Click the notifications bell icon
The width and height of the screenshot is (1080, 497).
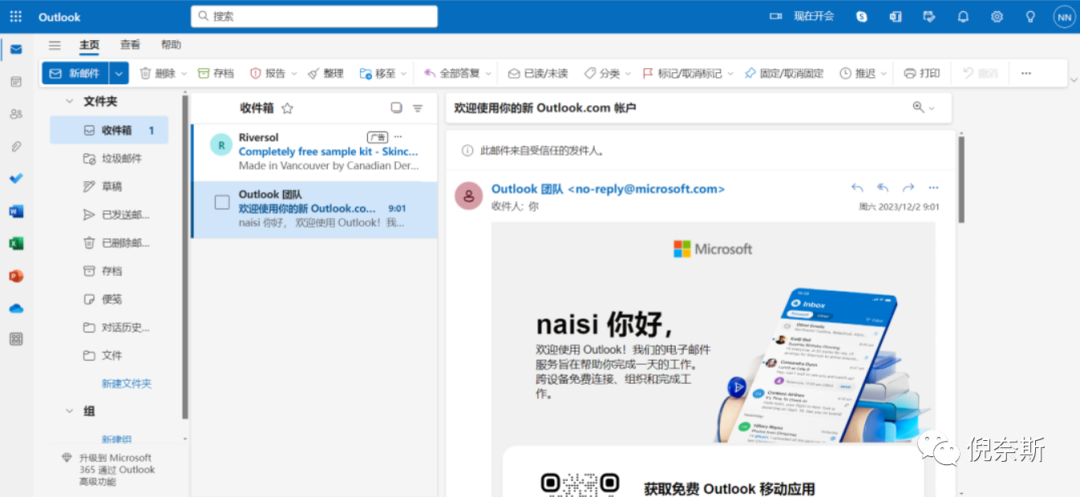tap(963, 17)
